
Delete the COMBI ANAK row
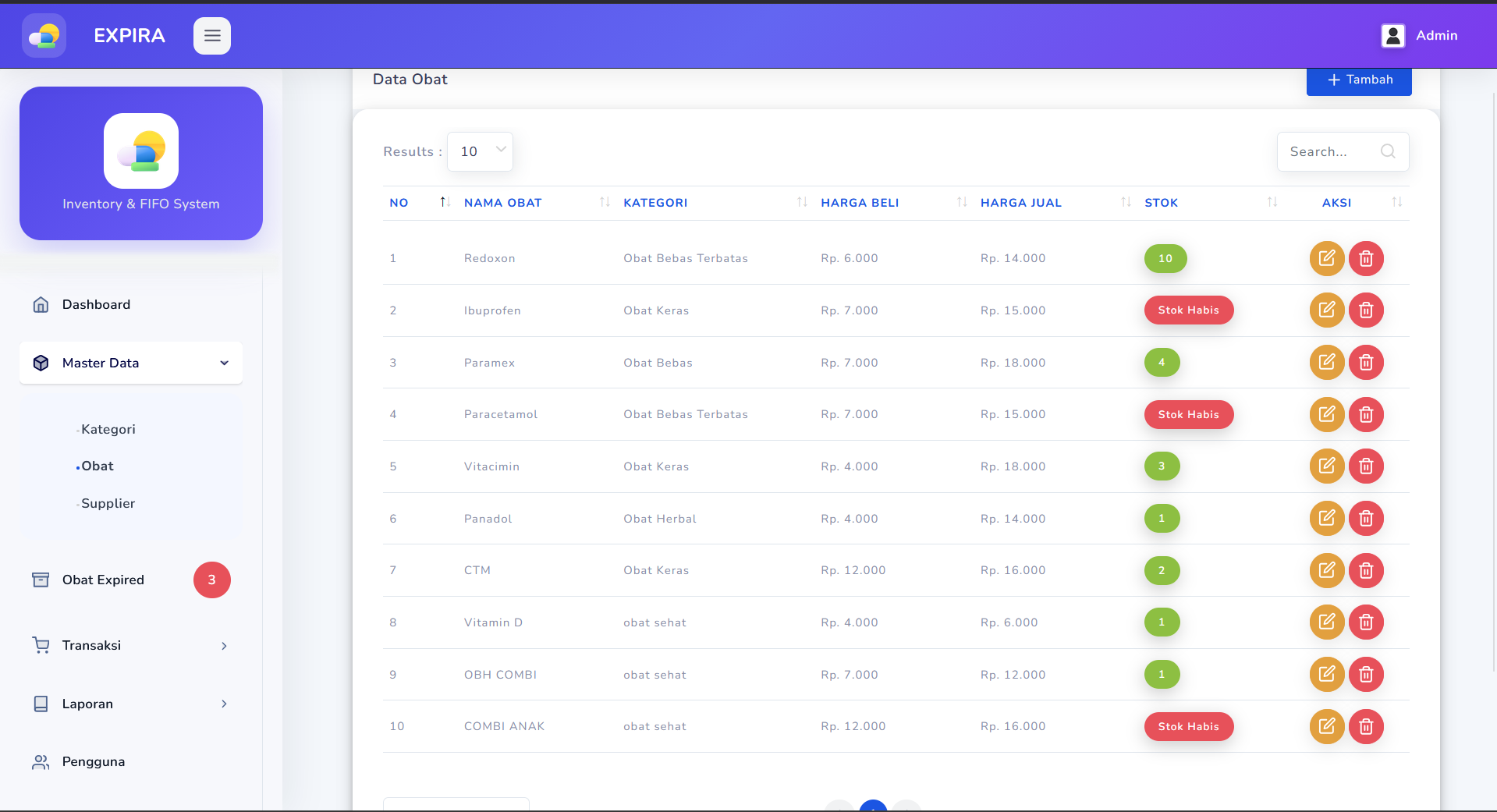pos(1366,726)
